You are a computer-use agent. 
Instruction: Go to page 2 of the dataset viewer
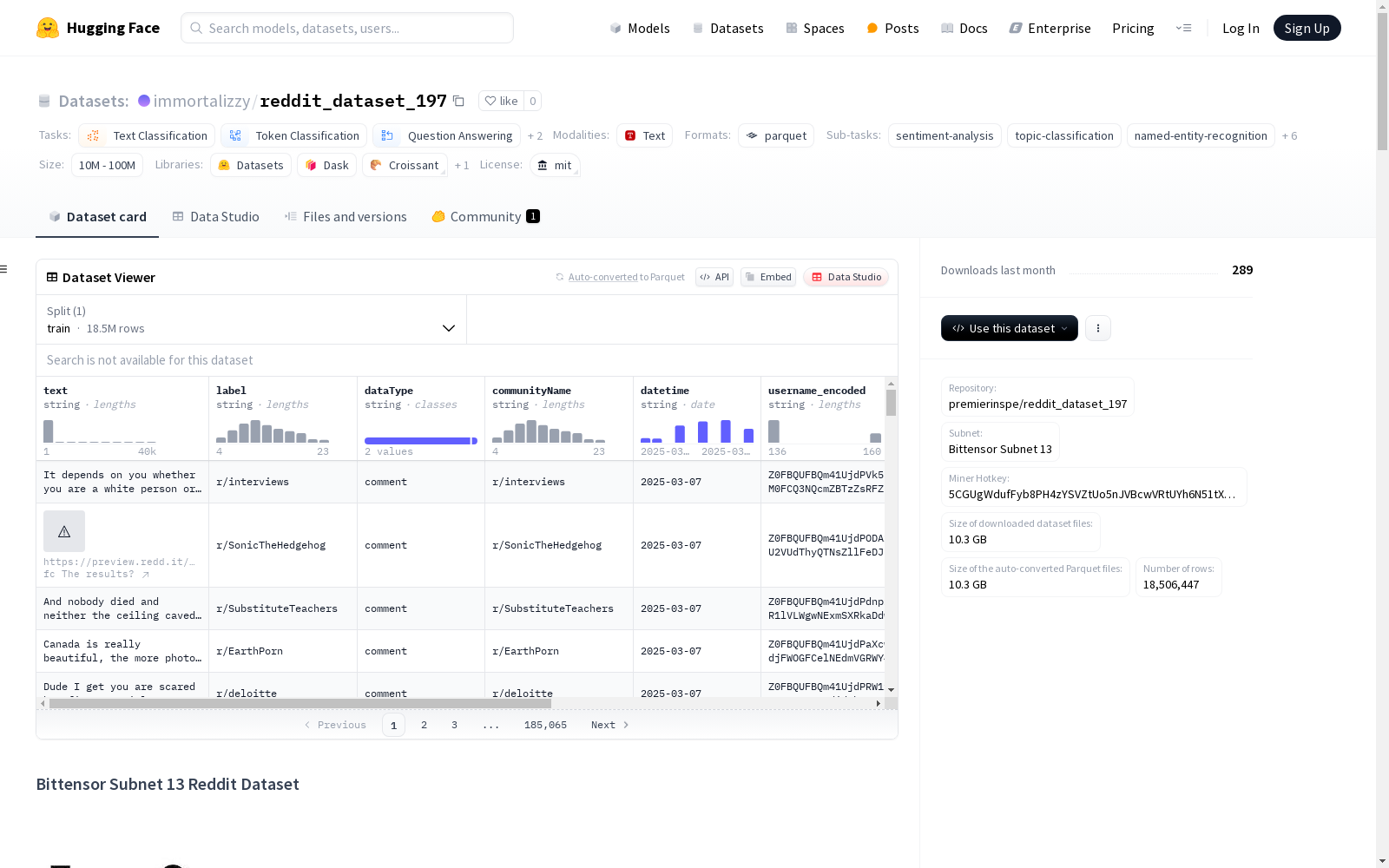tap(424, 725)
